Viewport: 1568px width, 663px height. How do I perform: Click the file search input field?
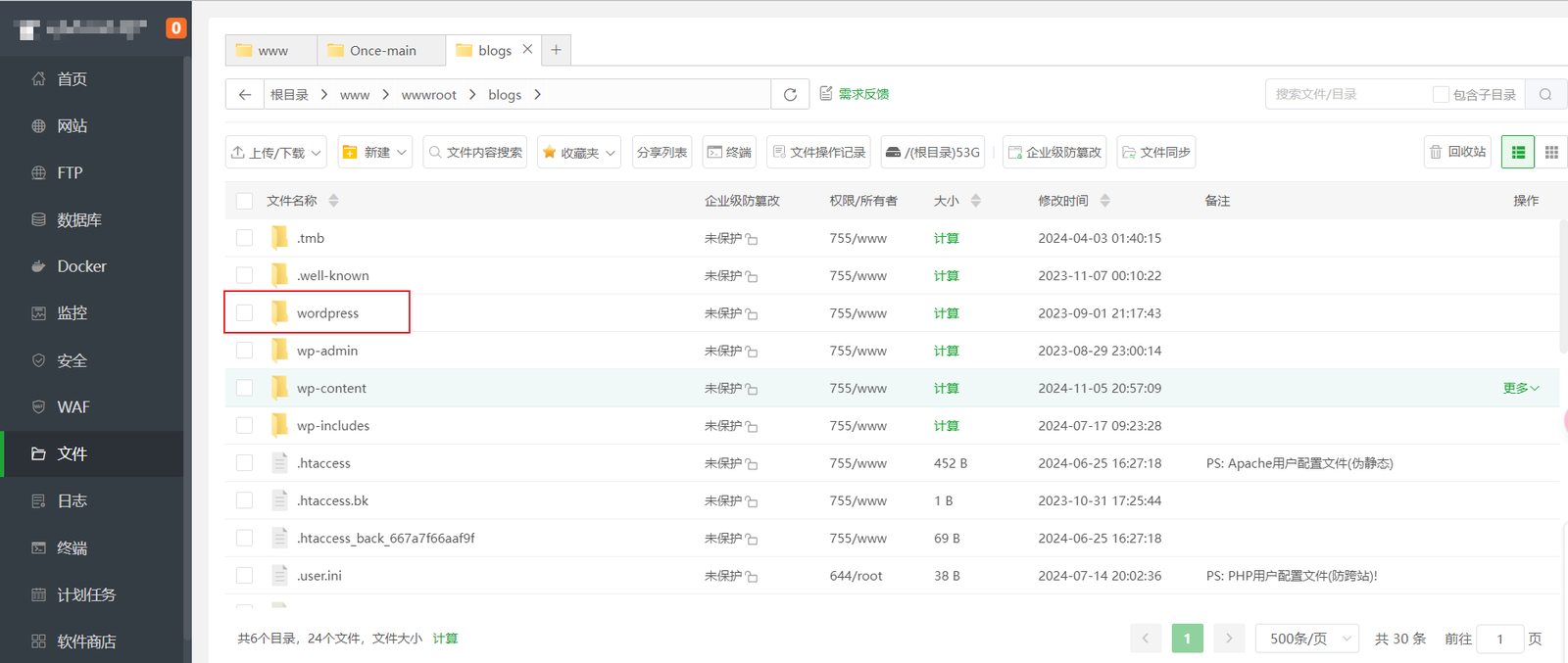[1347, 95]
